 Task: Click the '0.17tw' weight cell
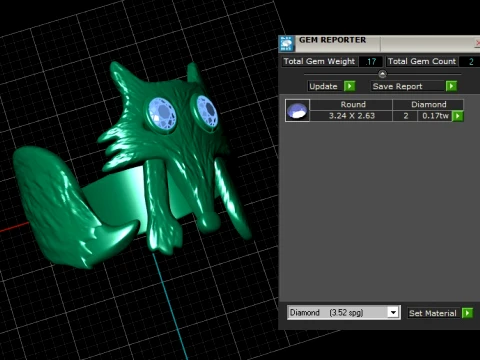tap(435, 116)
